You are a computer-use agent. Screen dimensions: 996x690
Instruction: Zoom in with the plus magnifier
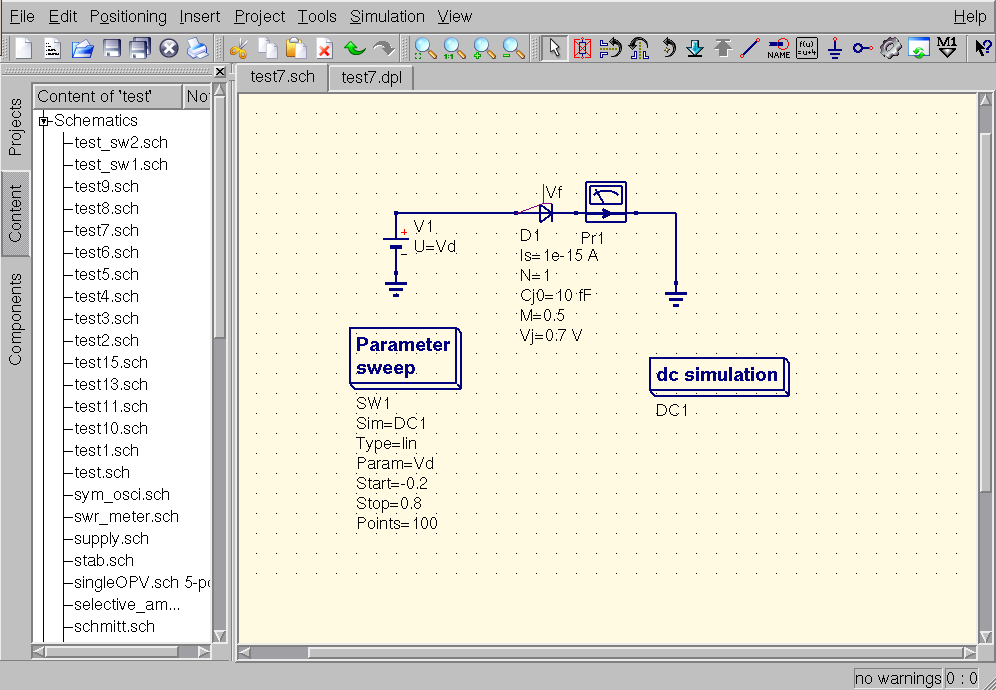pos(484,48)
